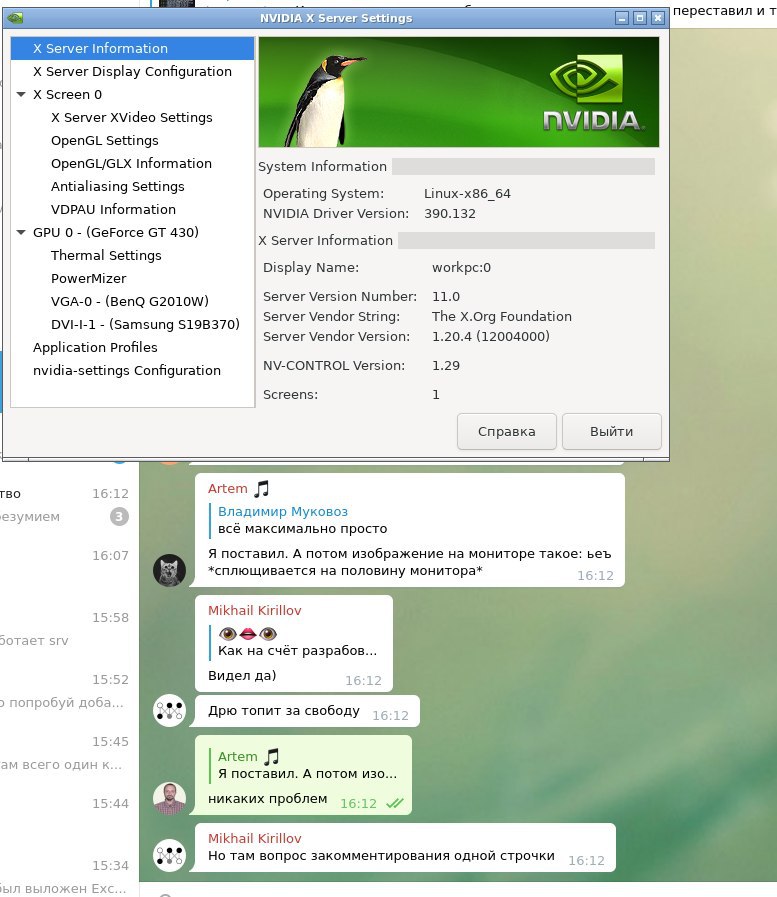Open Thermal Settings page
The width and height of the screenshot is (777, 897).
pos(106,255)
